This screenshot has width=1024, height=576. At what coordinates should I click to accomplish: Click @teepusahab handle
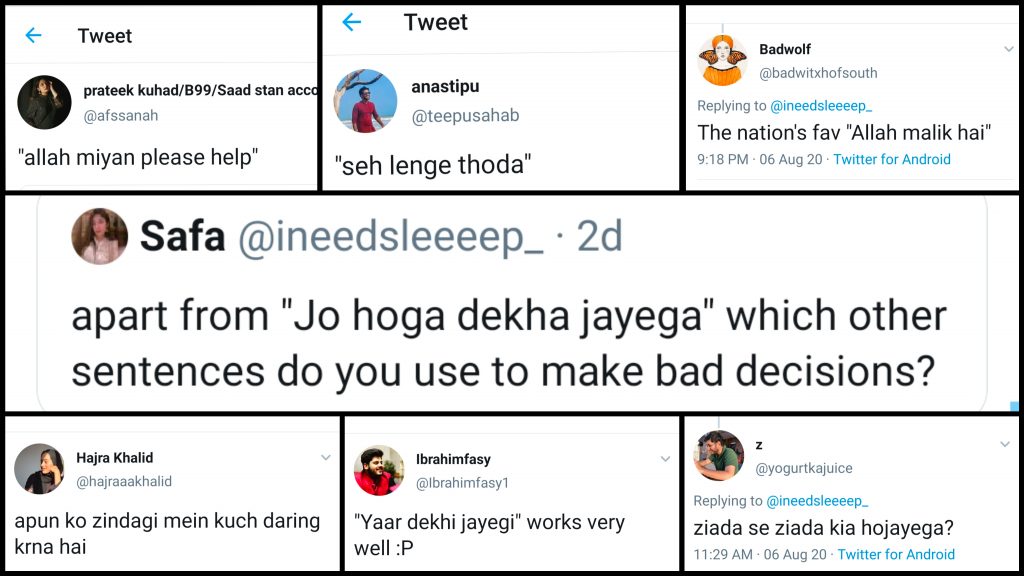tap(465, 116)
